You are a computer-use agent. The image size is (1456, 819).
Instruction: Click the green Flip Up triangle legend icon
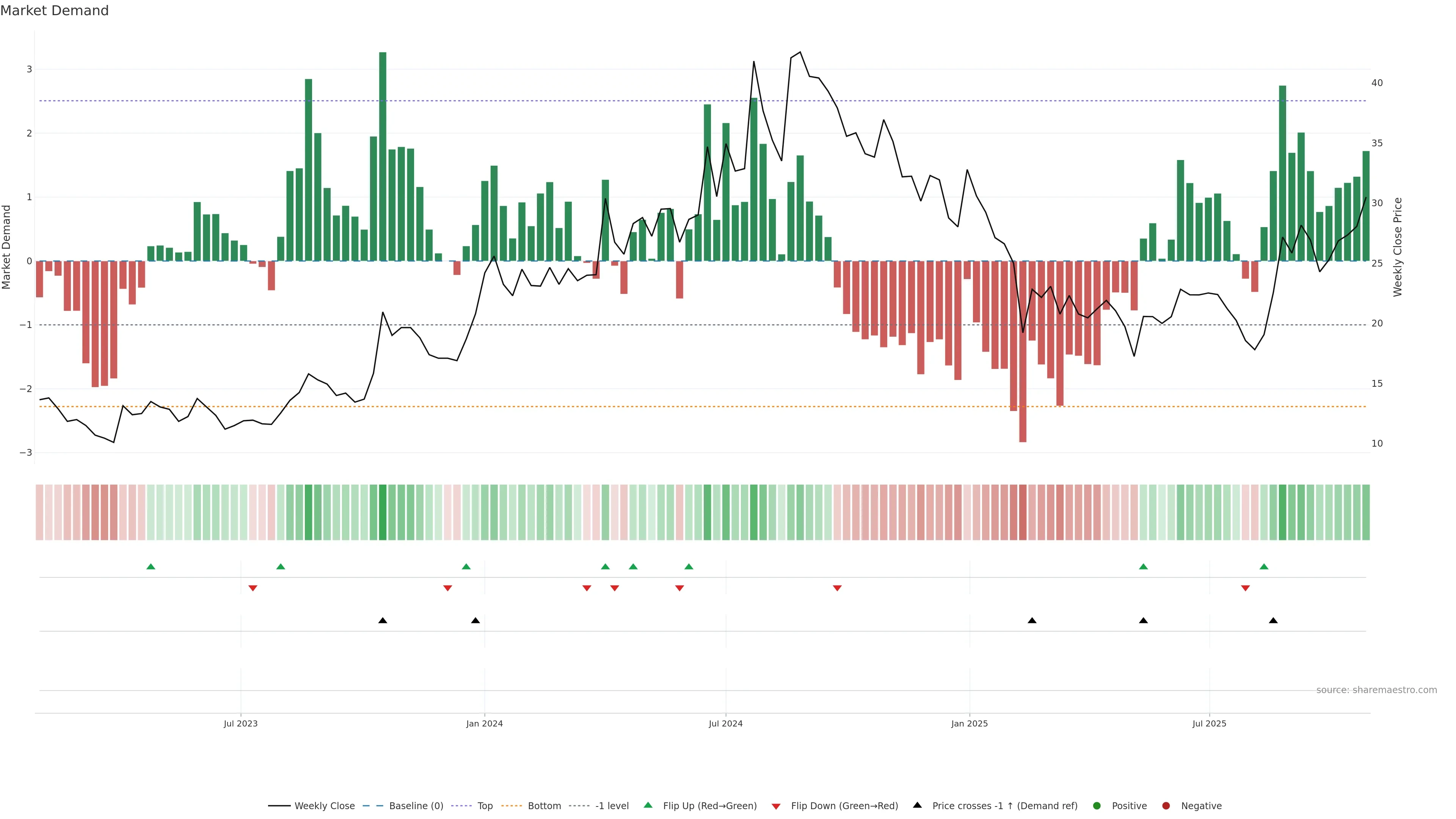tap(648, 805)
